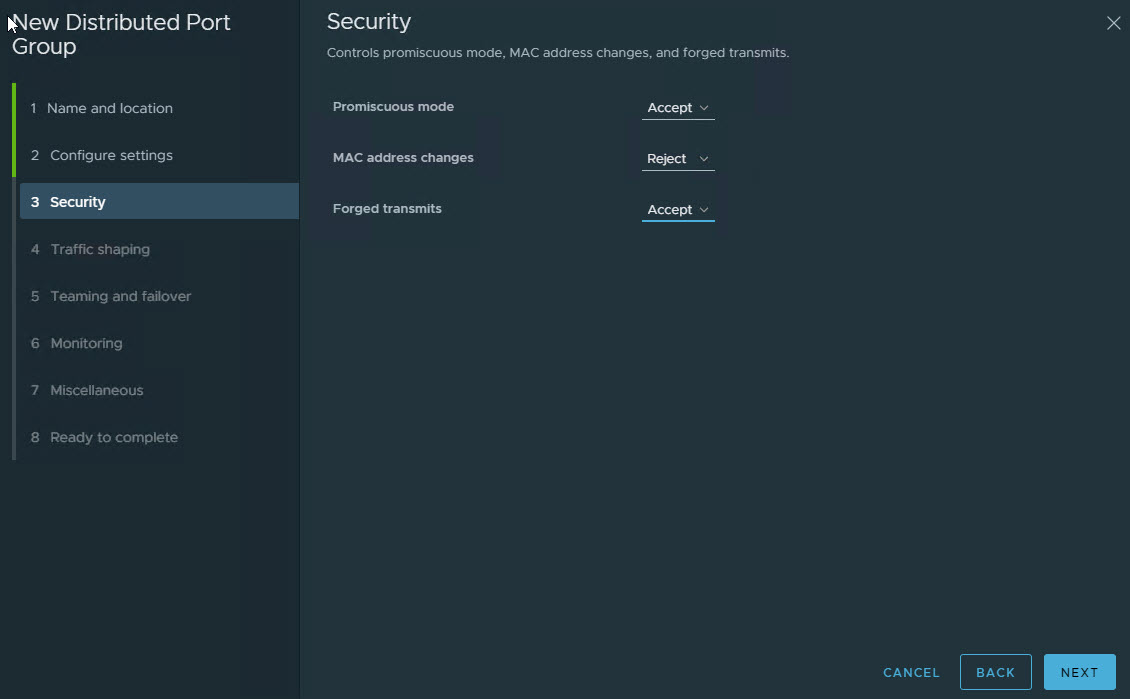Viewport: 1130px width, 699px height.
Task: Click the Promiscuous mode label
Action: [x=393, y=107]
